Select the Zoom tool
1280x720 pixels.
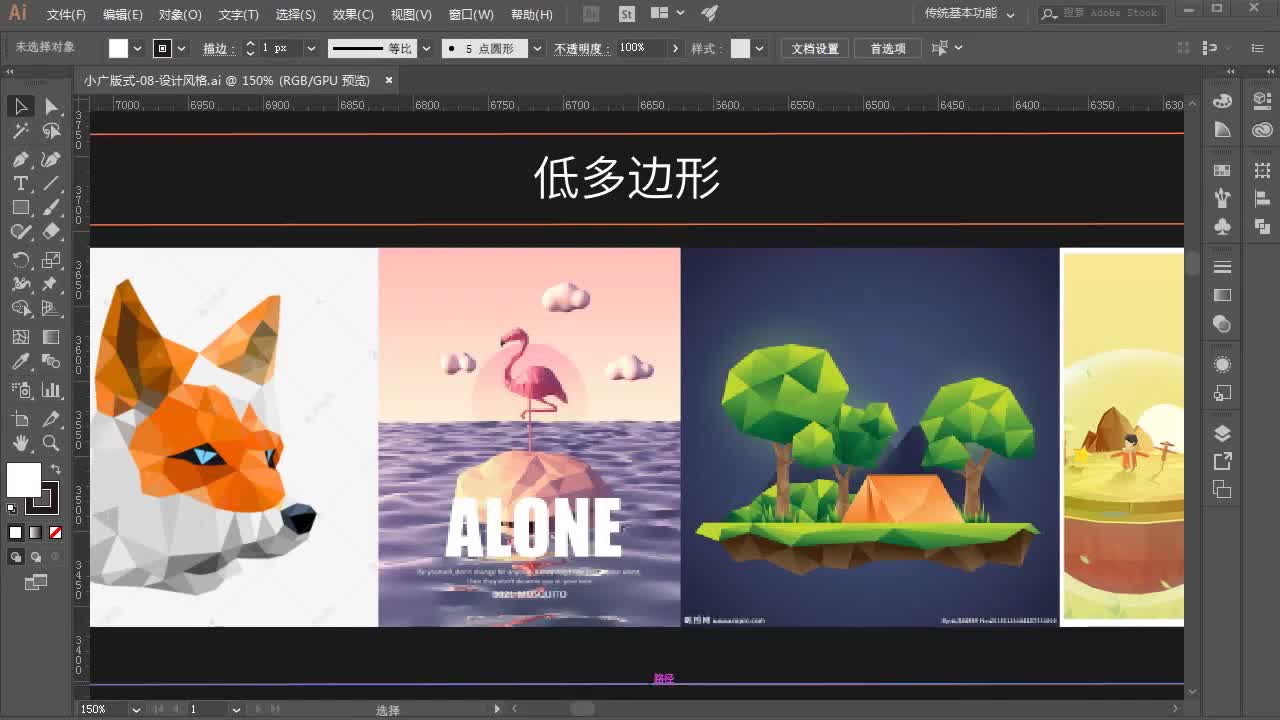tap(51, 443)
